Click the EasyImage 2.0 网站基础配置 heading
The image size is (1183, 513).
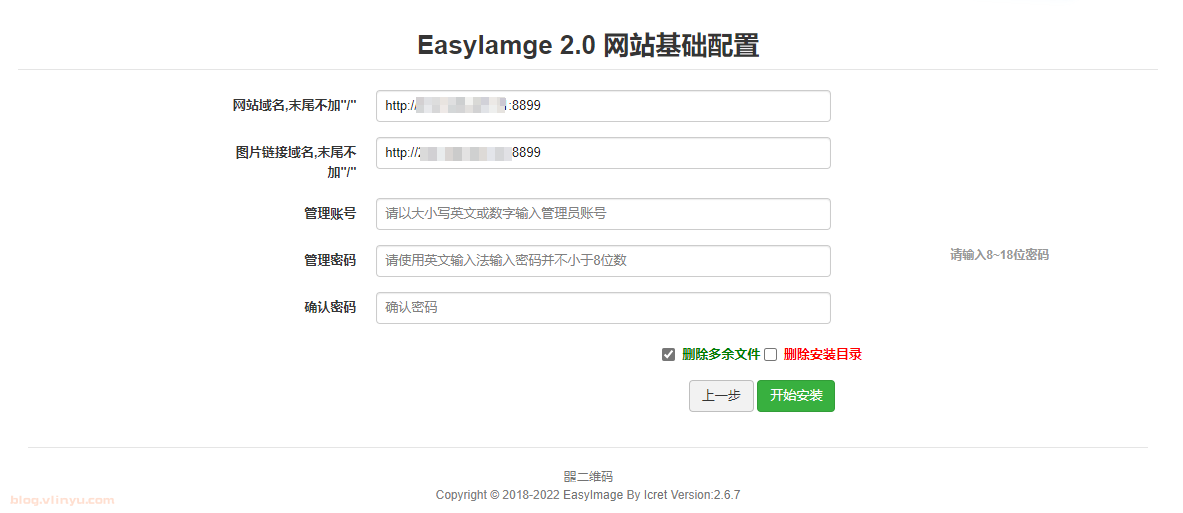click(588, 46)
